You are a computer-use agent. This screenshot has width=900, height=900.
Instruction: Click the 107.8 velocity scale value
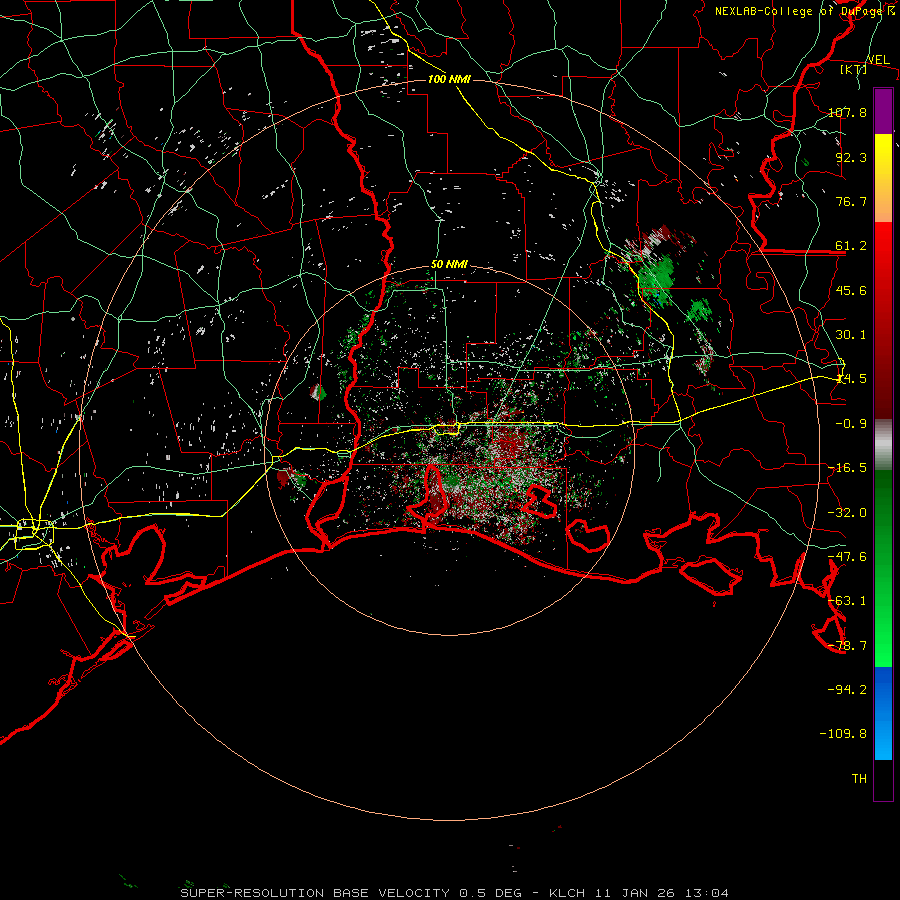pos(847,112)
